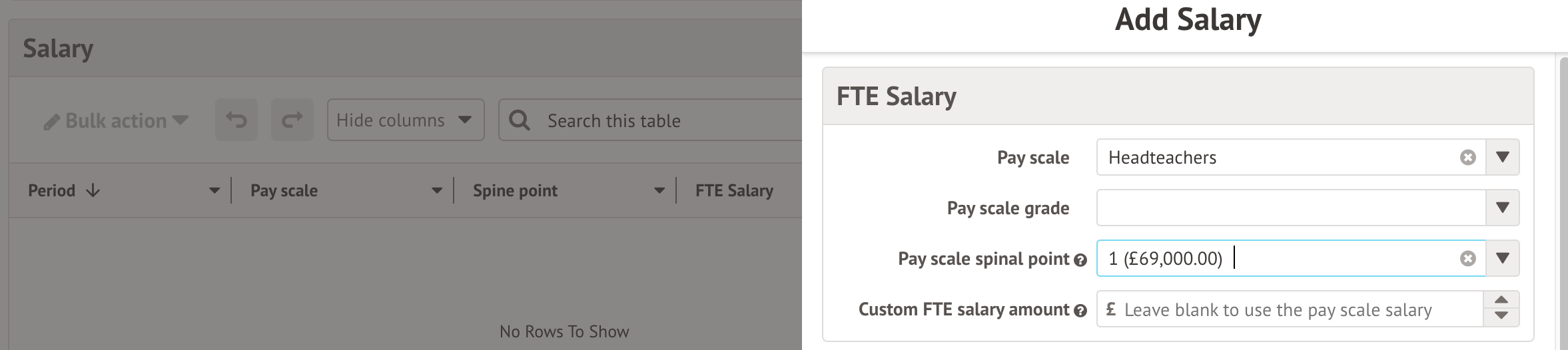Viewport: 1568px width, 350px height.
Task: Open the Spine point column menu
Action: pos(659,191)
